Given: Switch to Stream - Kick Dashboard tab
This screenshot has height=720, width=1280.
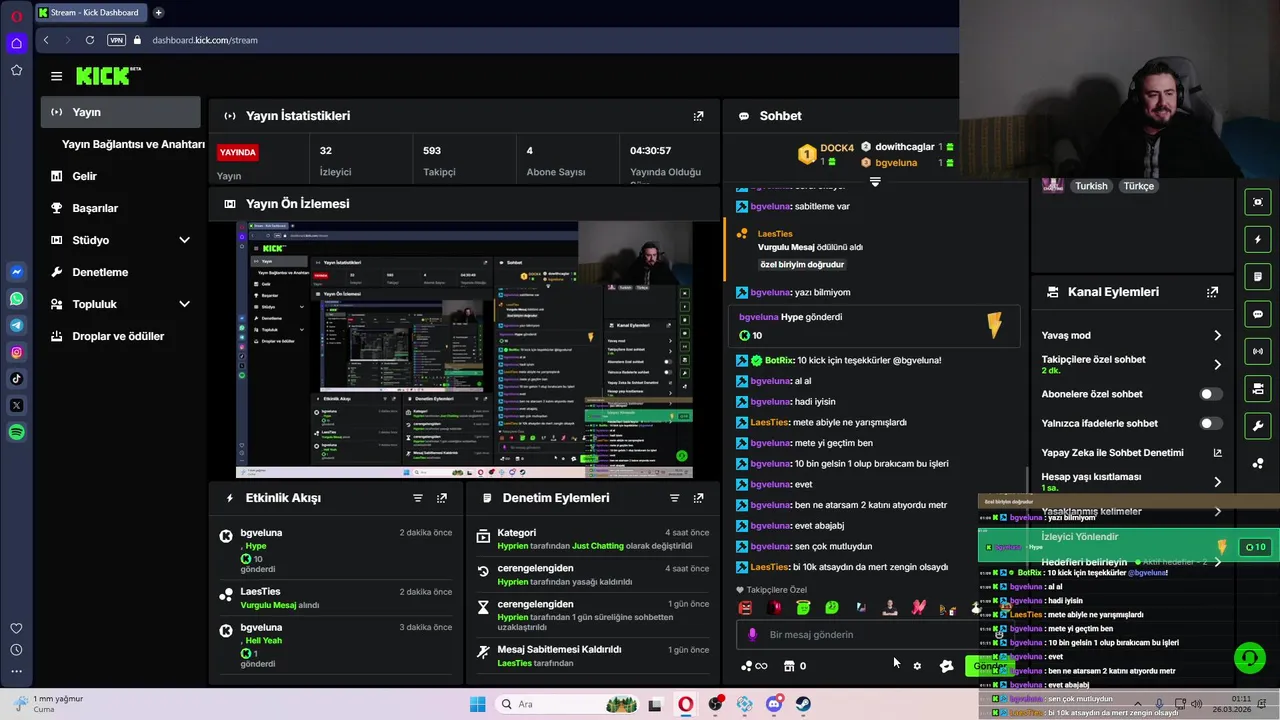Looking at the screenshot, I should click(x=90, y=13).
